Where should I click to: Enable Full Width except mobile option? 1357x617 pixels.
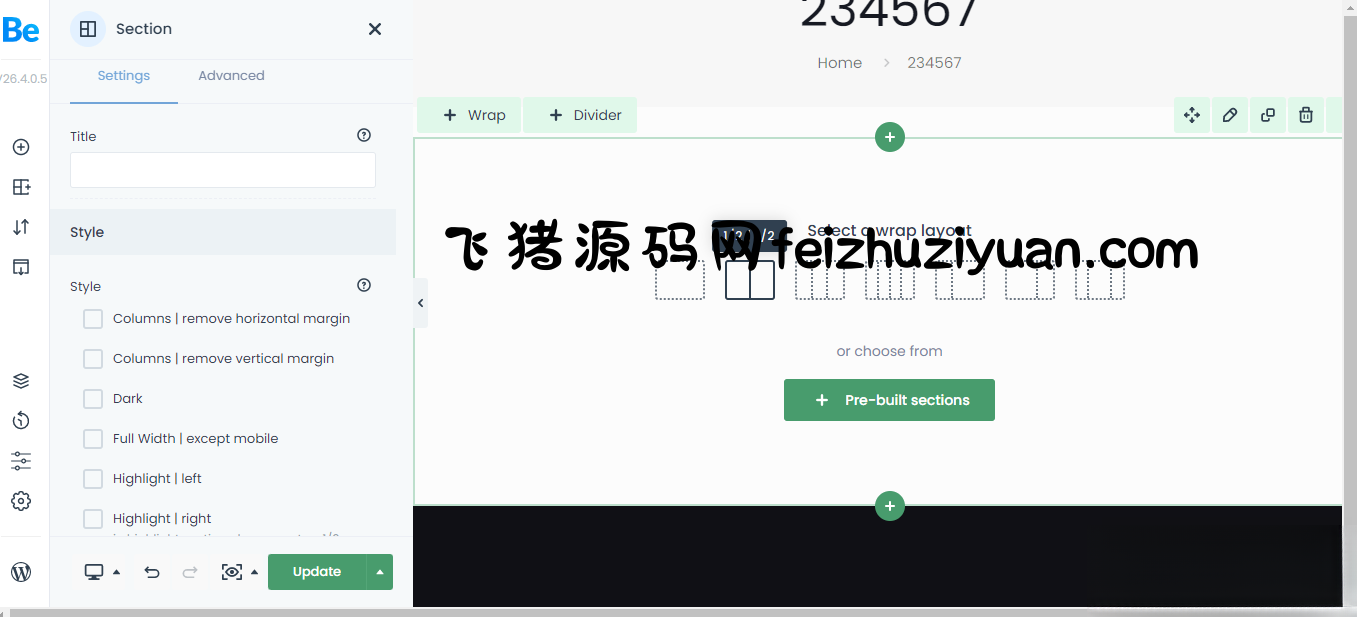pyautogui.click(x=93, y=438)
